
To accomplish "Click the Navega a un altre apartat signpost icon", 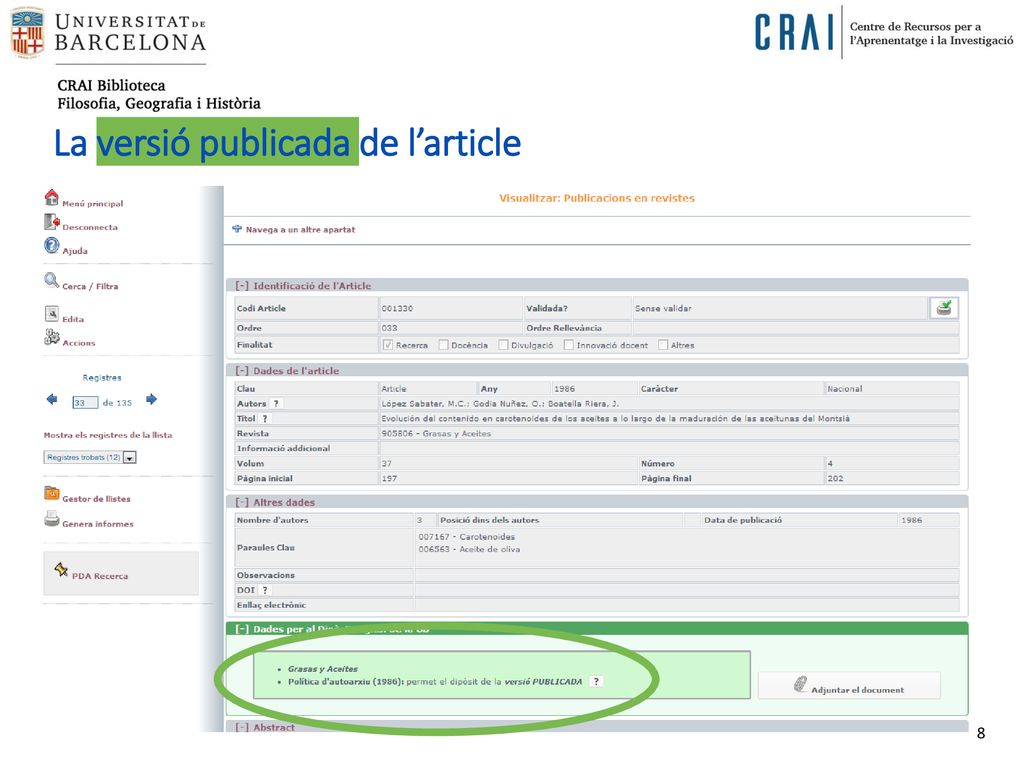I will (237, 229).
